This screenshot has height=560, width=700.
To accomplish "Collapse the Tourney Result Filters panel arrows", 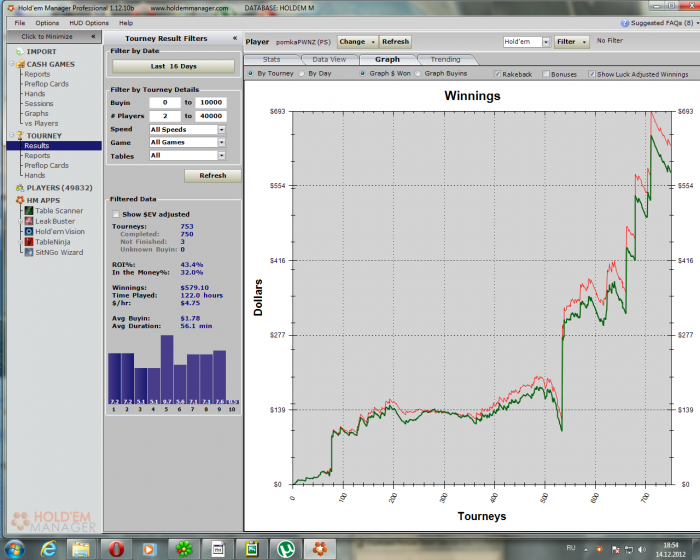I will [235, 38].
